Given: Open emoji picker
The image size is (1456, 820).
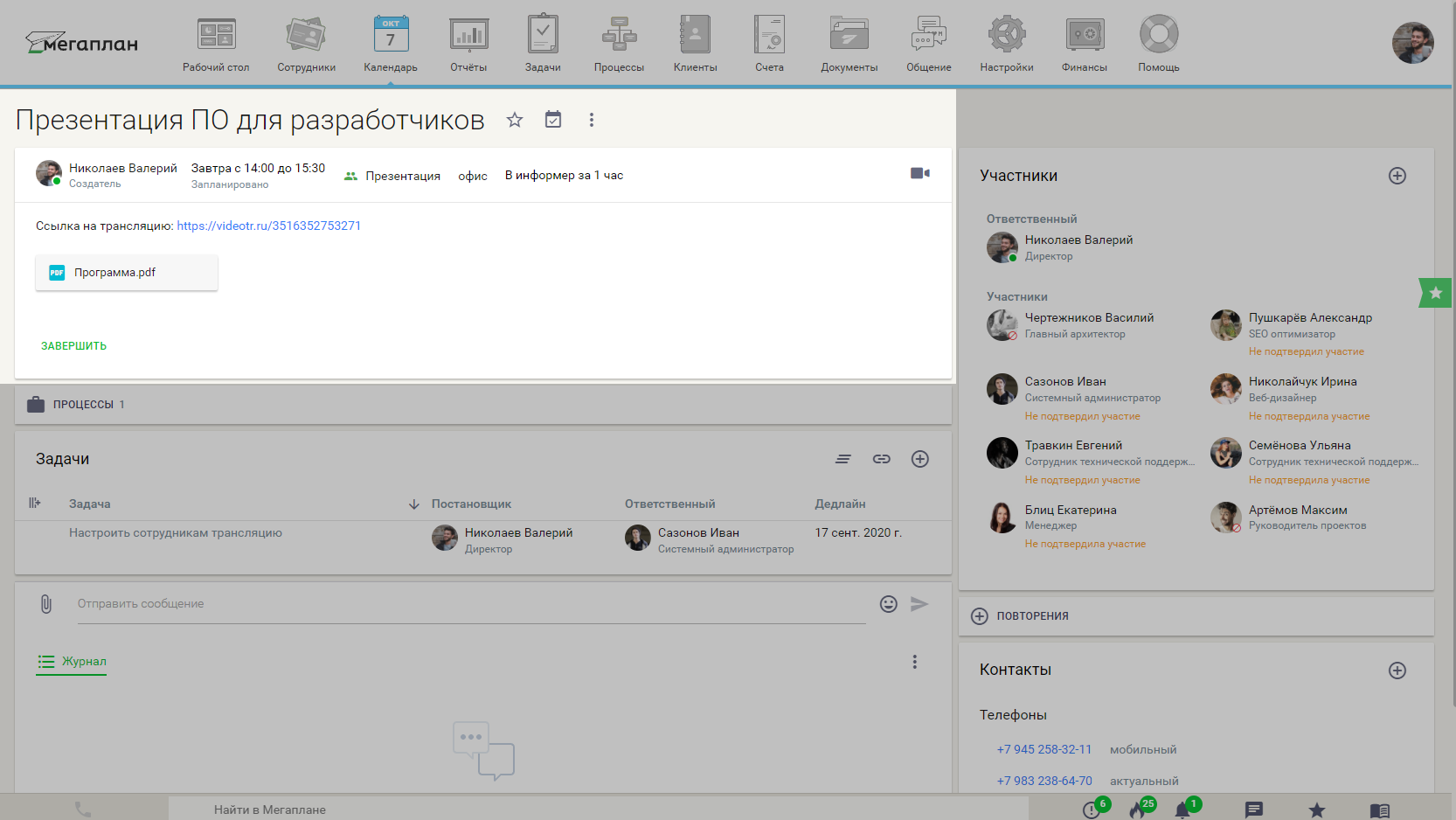Looking at the screenshot, I should tap(889, 604).
